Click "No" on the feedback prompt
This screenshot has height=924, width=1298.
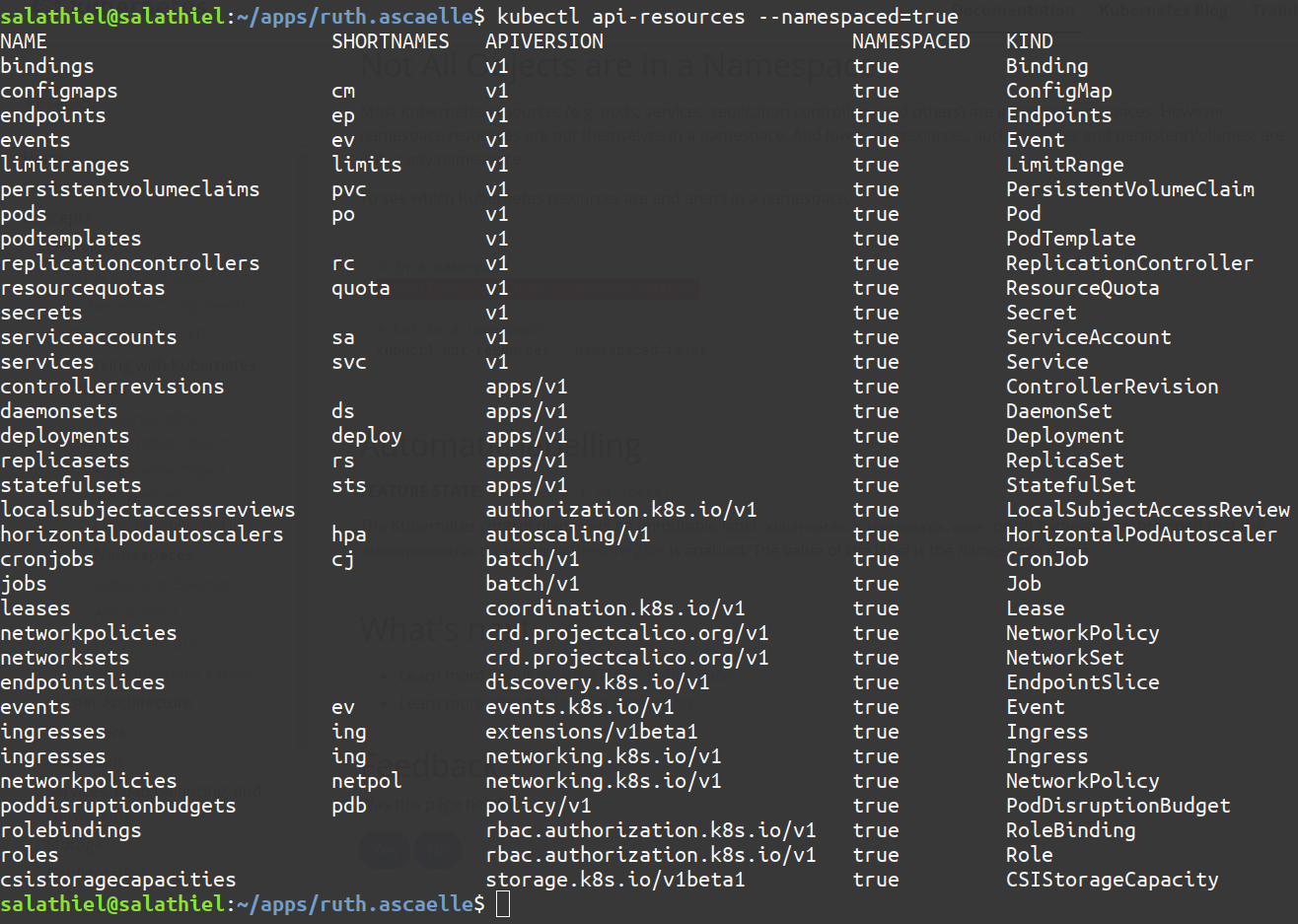click(x=438, y=849)
